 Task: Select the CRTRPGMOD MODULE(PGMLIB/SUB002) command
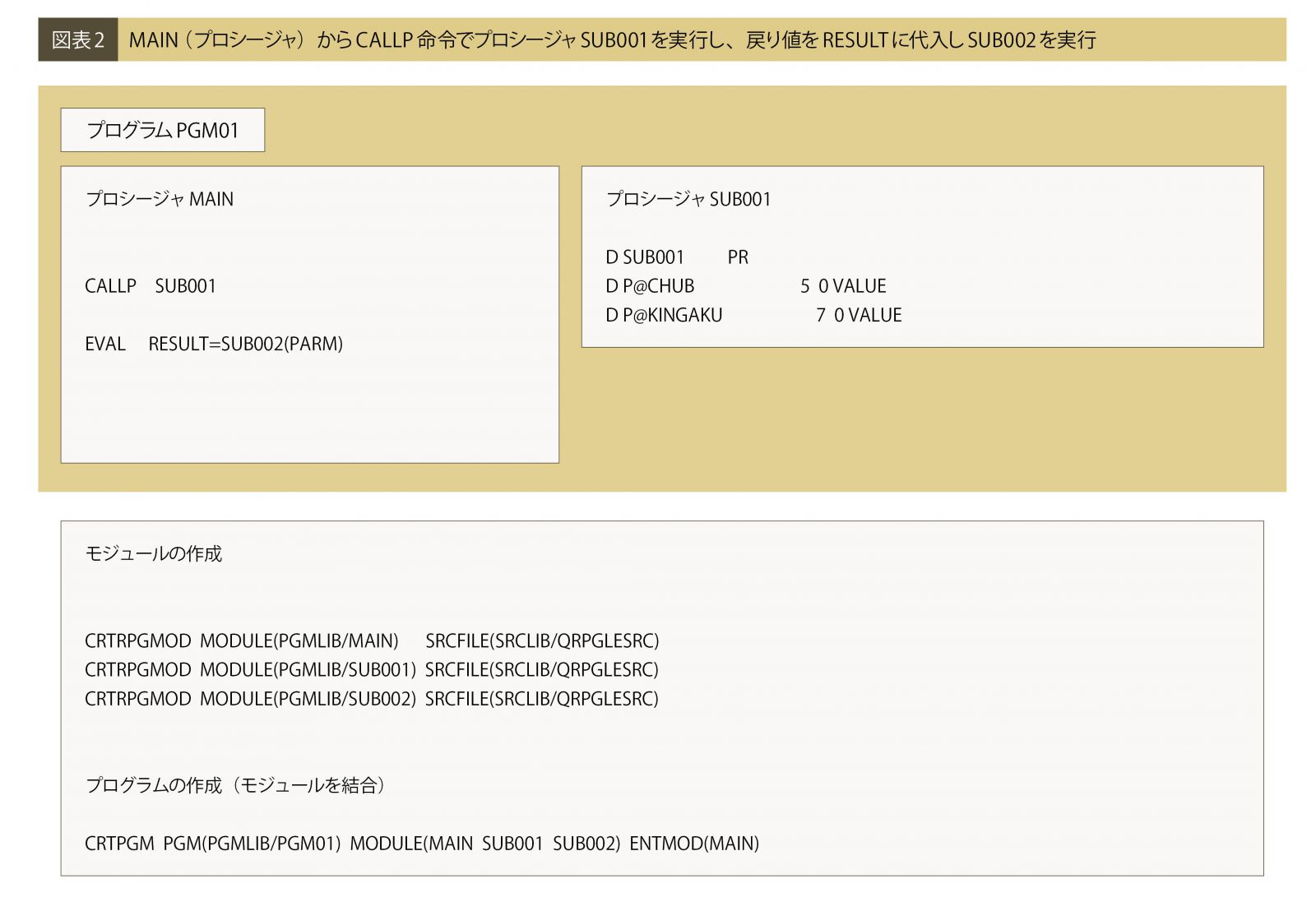click(x=250, y=698)
